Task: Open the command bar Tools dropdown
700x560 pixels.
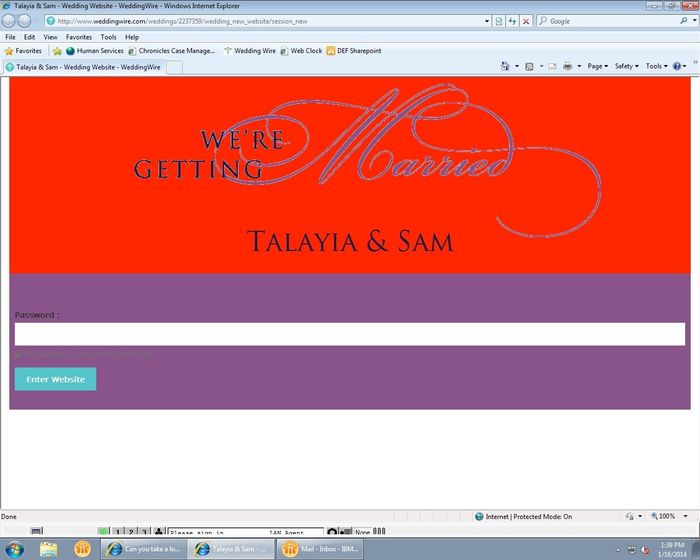Action: [656, 66]
